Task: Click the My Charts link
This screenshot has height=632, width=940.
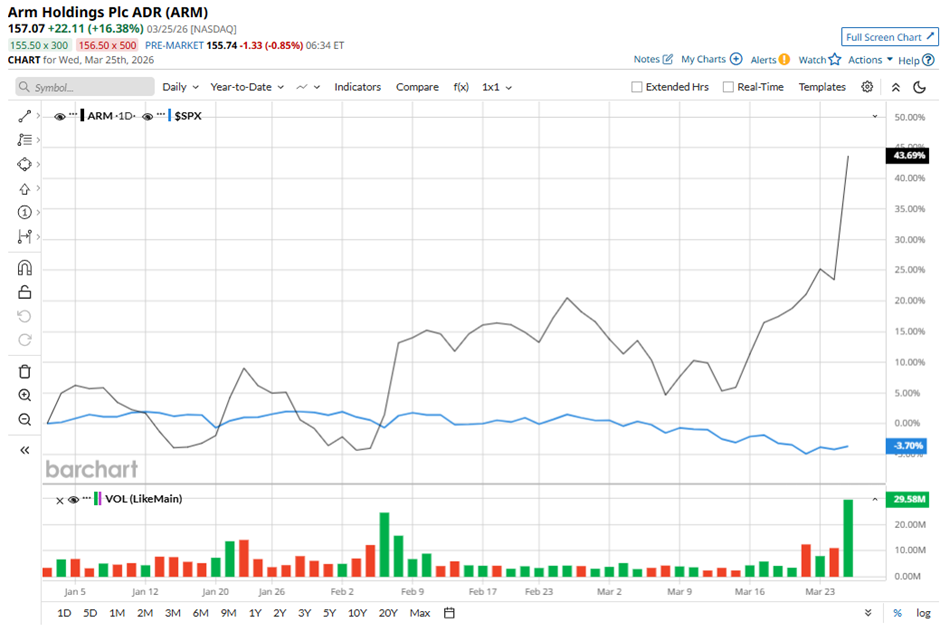Action: click(x=703, y=59)
